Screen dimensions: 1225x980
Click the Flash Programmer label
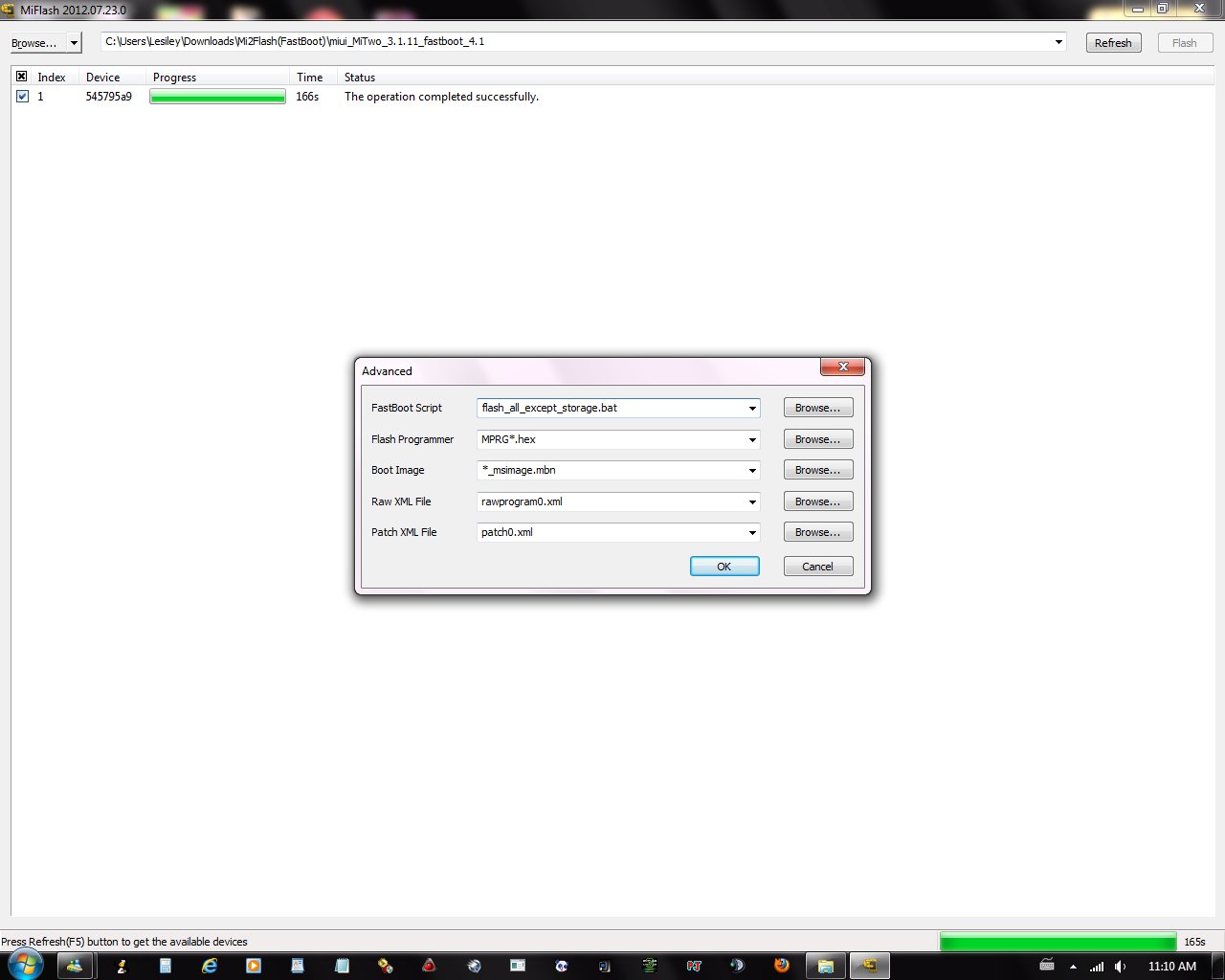point(412,439)
